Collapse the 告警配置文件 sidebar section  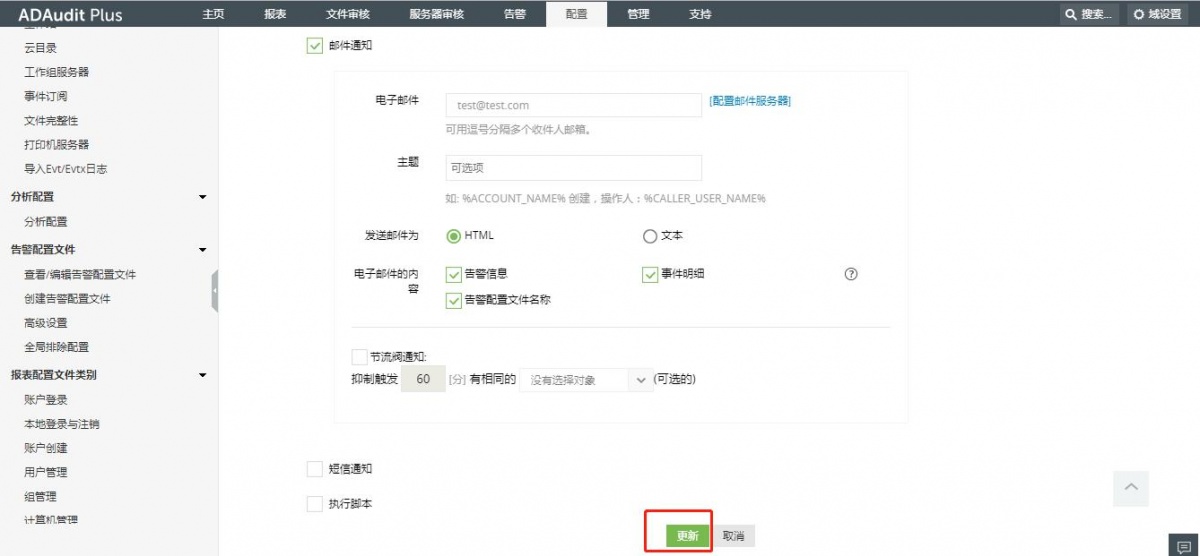202,250
